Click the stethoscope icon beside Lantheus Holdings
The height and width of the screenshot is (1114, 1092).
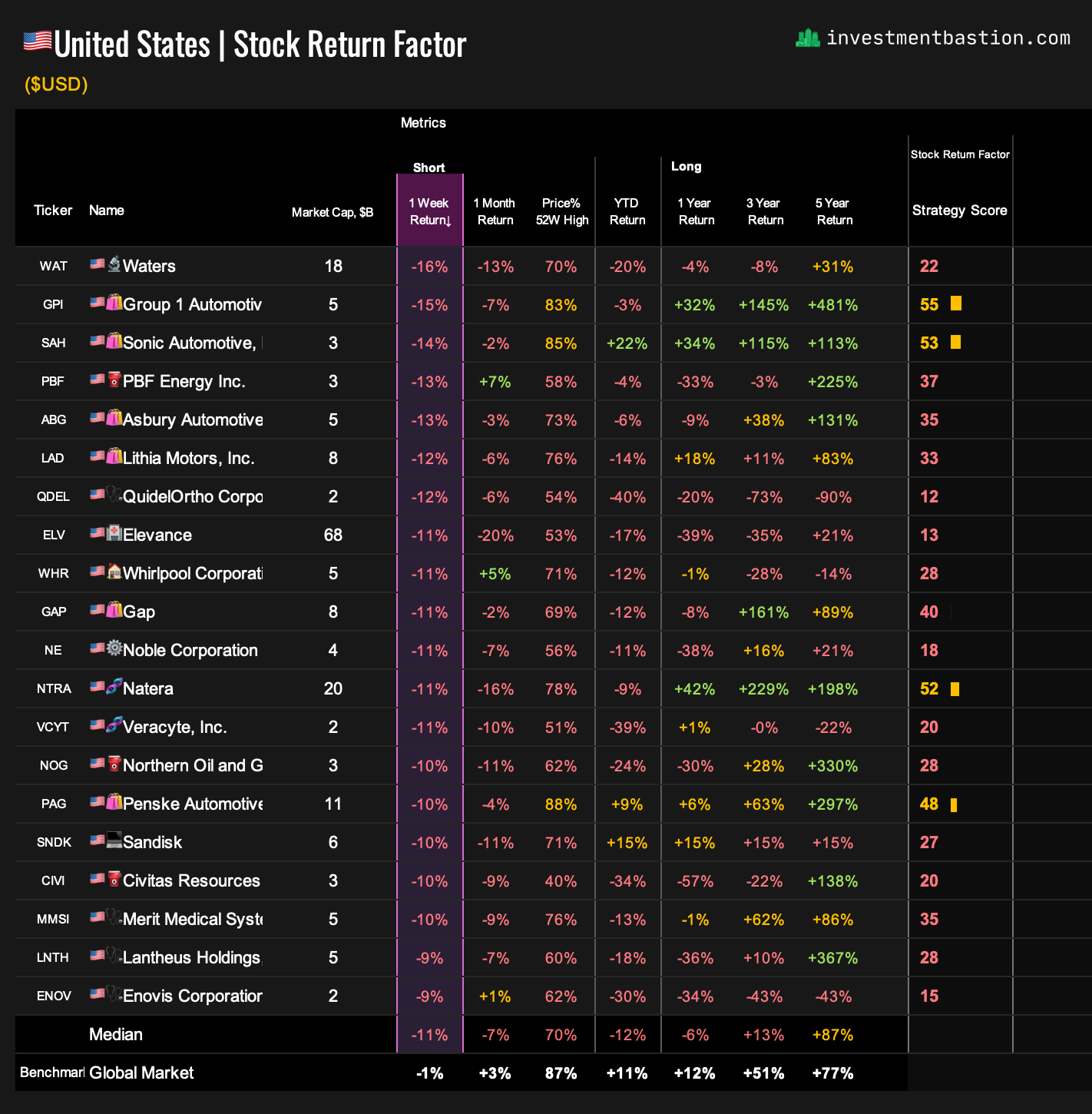tap(114, 956)
